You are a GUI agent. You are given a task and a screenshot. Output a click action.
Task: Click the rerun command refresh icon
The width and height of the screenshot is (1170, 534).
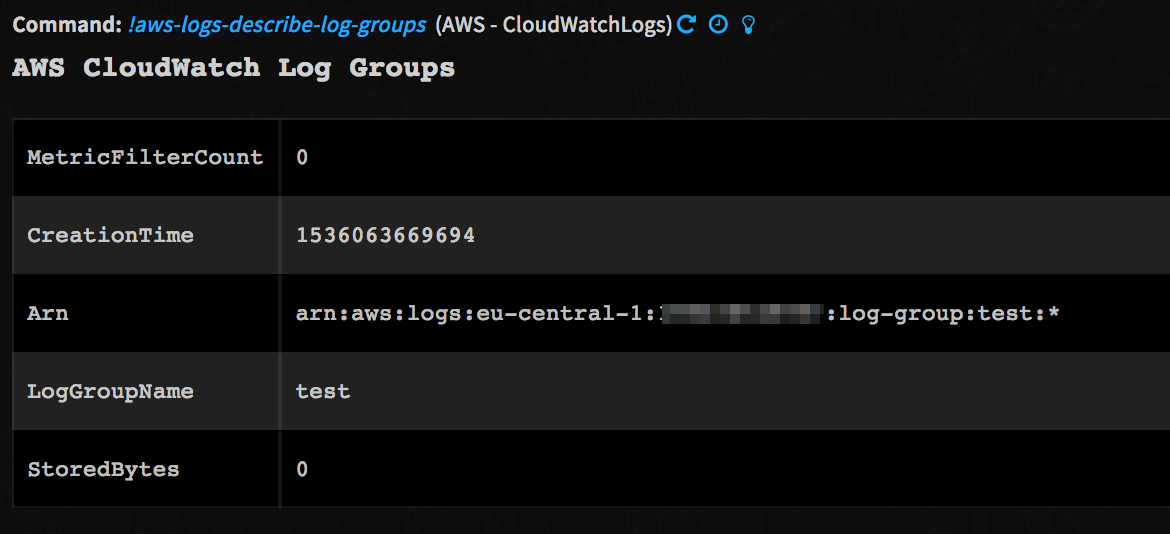(686, 25)
